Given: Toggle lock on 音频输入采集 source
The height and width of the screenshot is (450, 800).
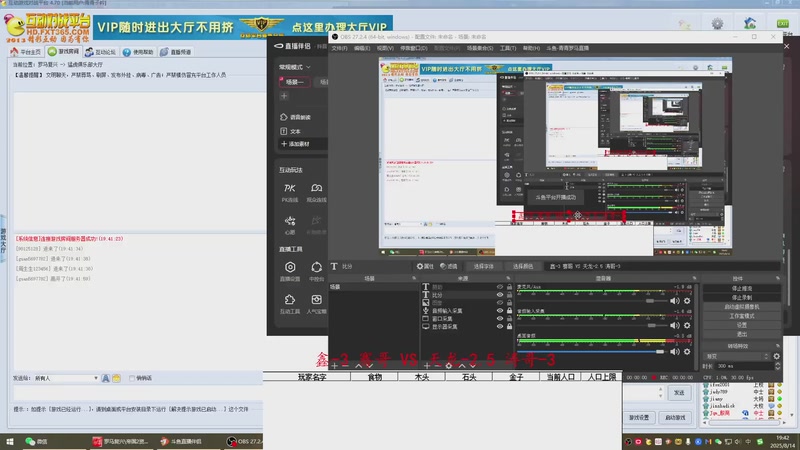Looking at the screenshot, I should 509,311.
